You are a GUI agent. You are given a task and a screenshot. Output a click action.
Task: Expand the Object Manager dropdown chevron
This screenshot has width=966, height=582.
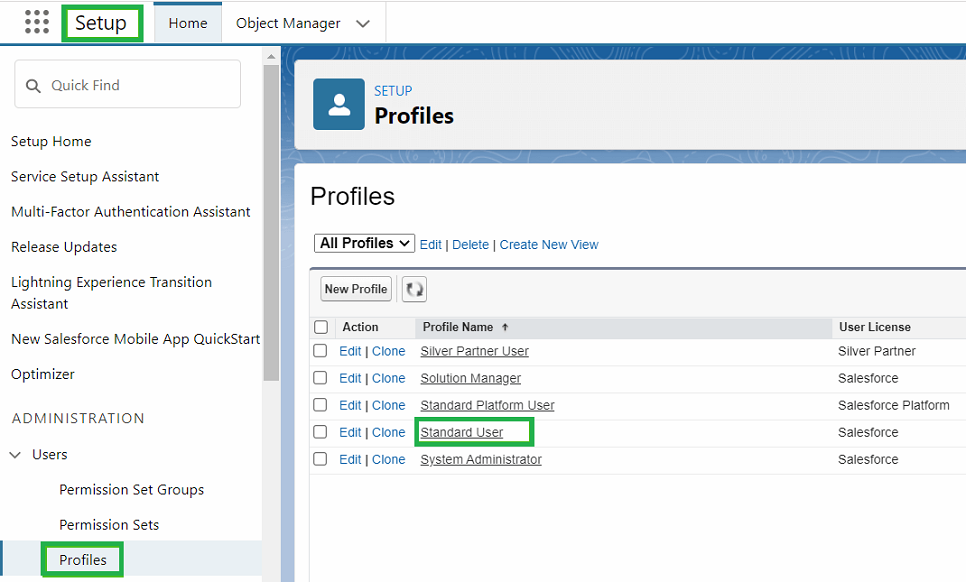[x=363, y=21]
